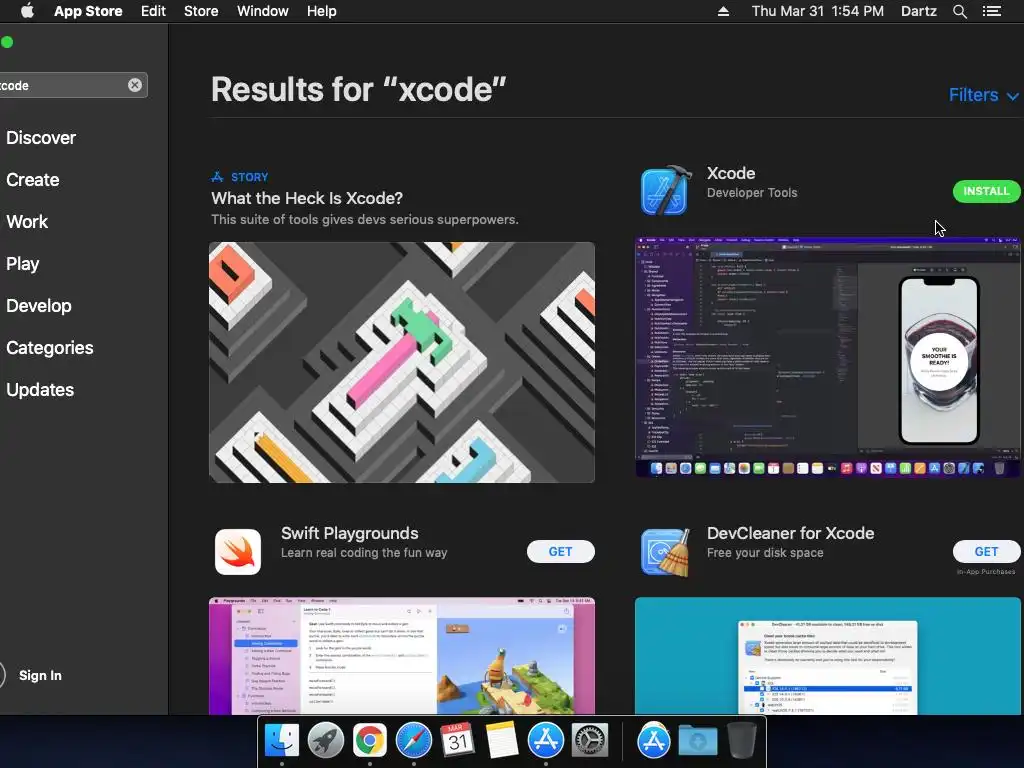Open the Swift Playgrounds screenshot preview
Viewport: 1024px width, 768px height.
pyautogui.click(x=402, y=656)
